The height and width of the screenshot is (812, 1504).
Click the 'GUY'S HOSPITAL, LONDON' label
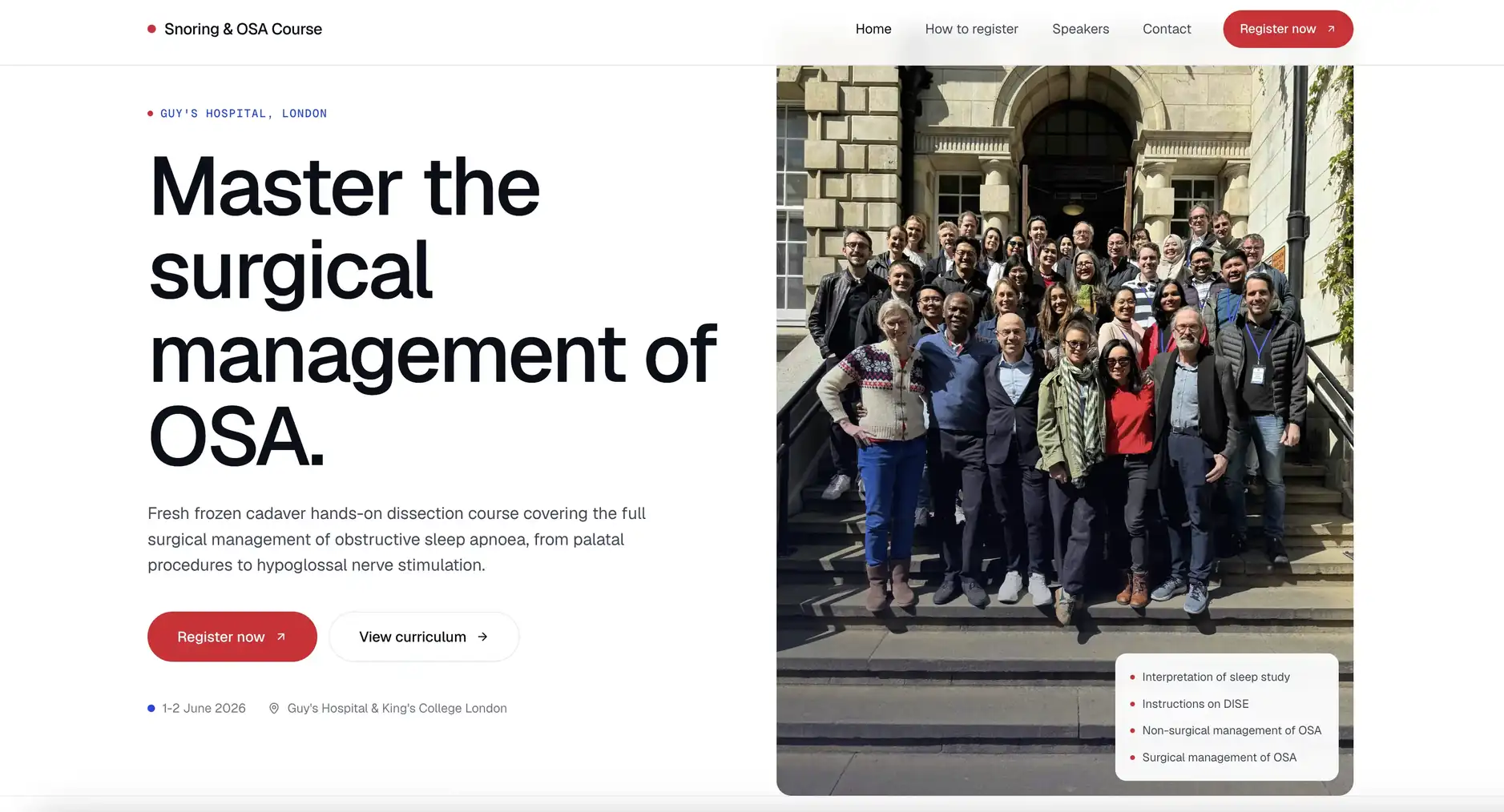click(244, 114)
